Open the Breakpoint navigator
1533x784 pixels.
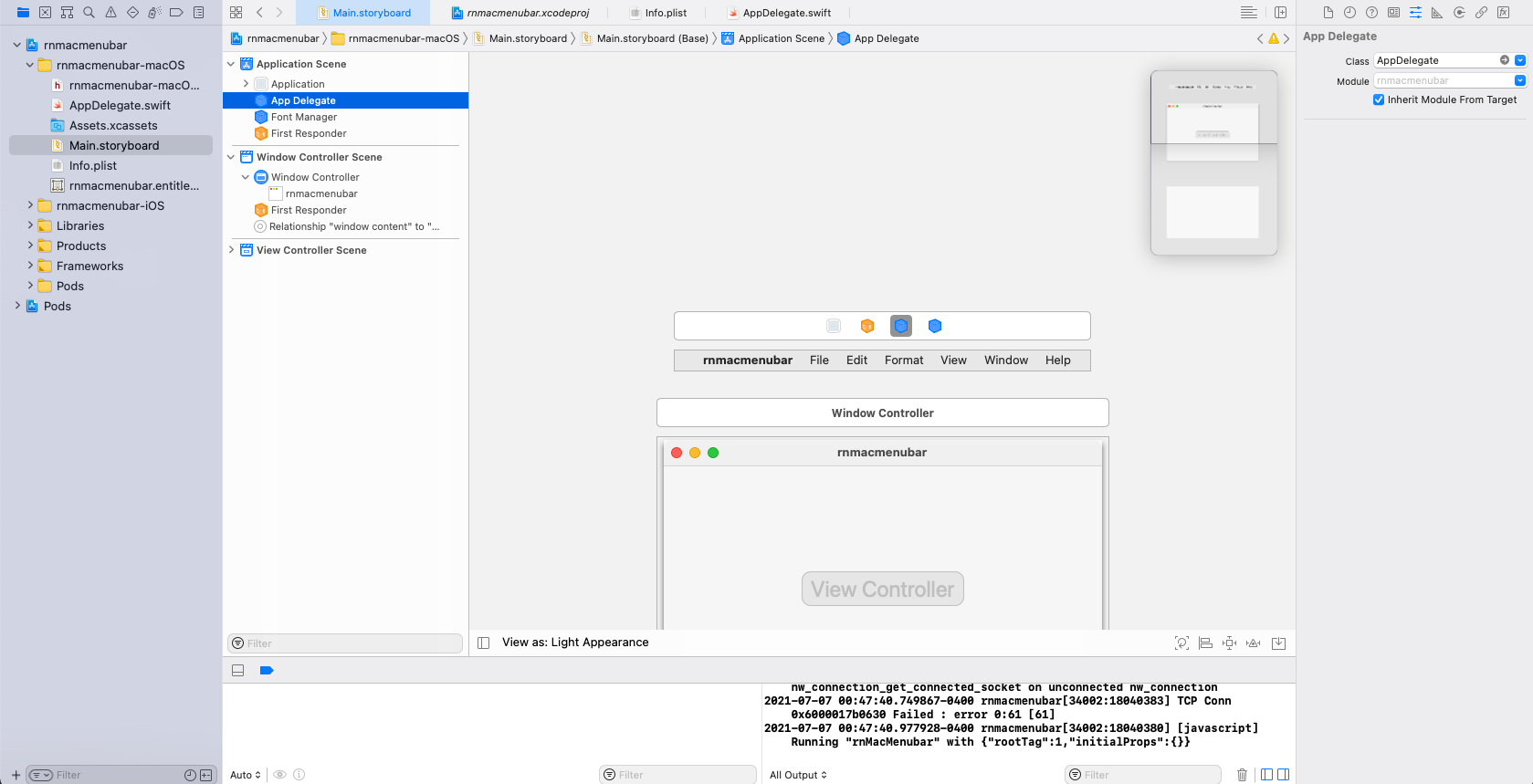[x=176, y=13]
